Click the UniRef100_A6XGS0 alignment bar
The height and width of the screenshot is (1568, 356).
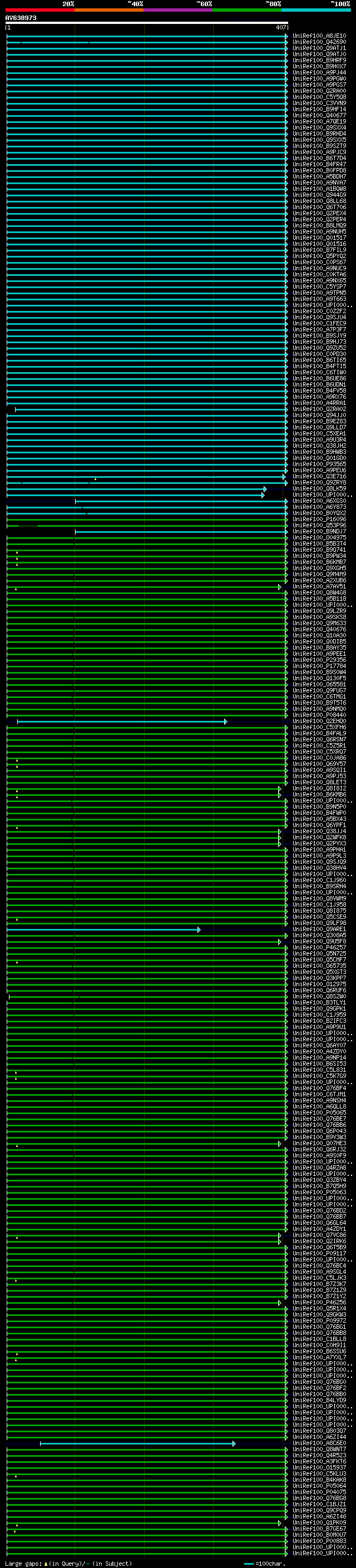click(x=181, y=501)
